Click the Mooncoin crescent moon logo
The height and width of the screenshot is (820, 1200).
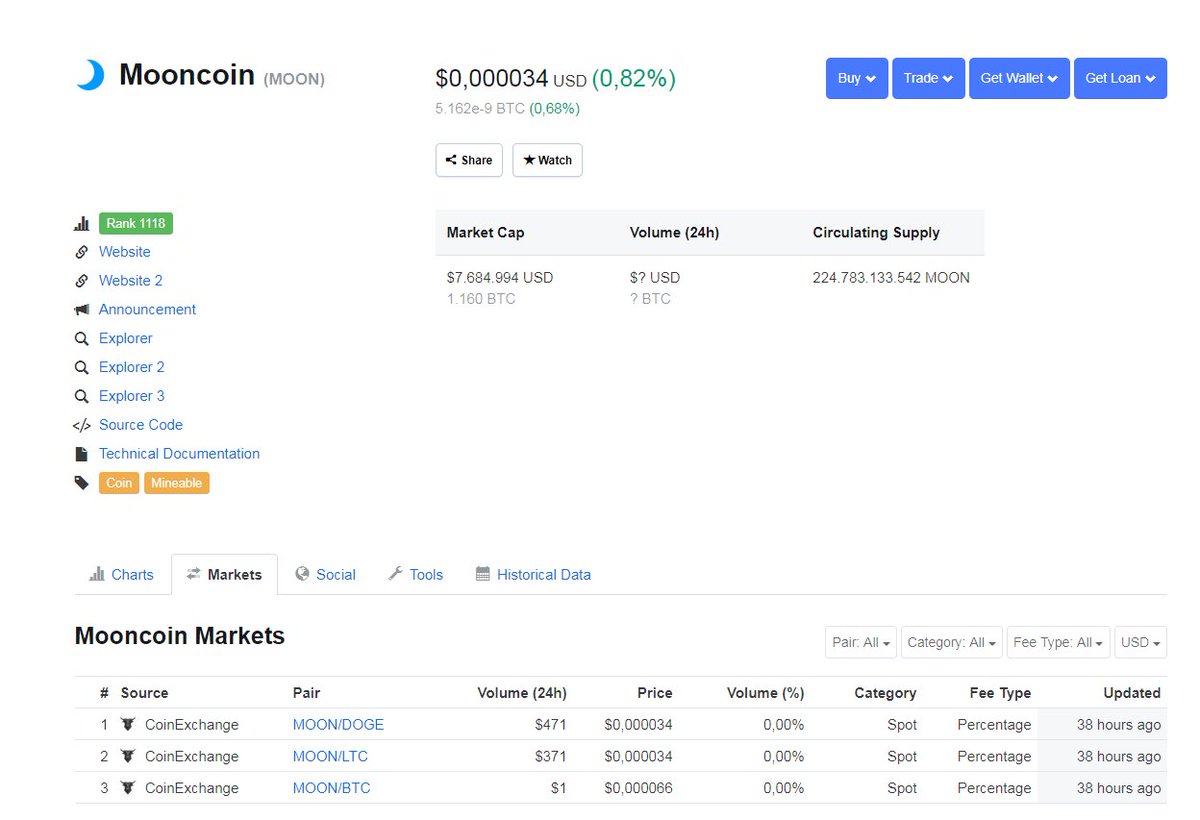point(90,75)
